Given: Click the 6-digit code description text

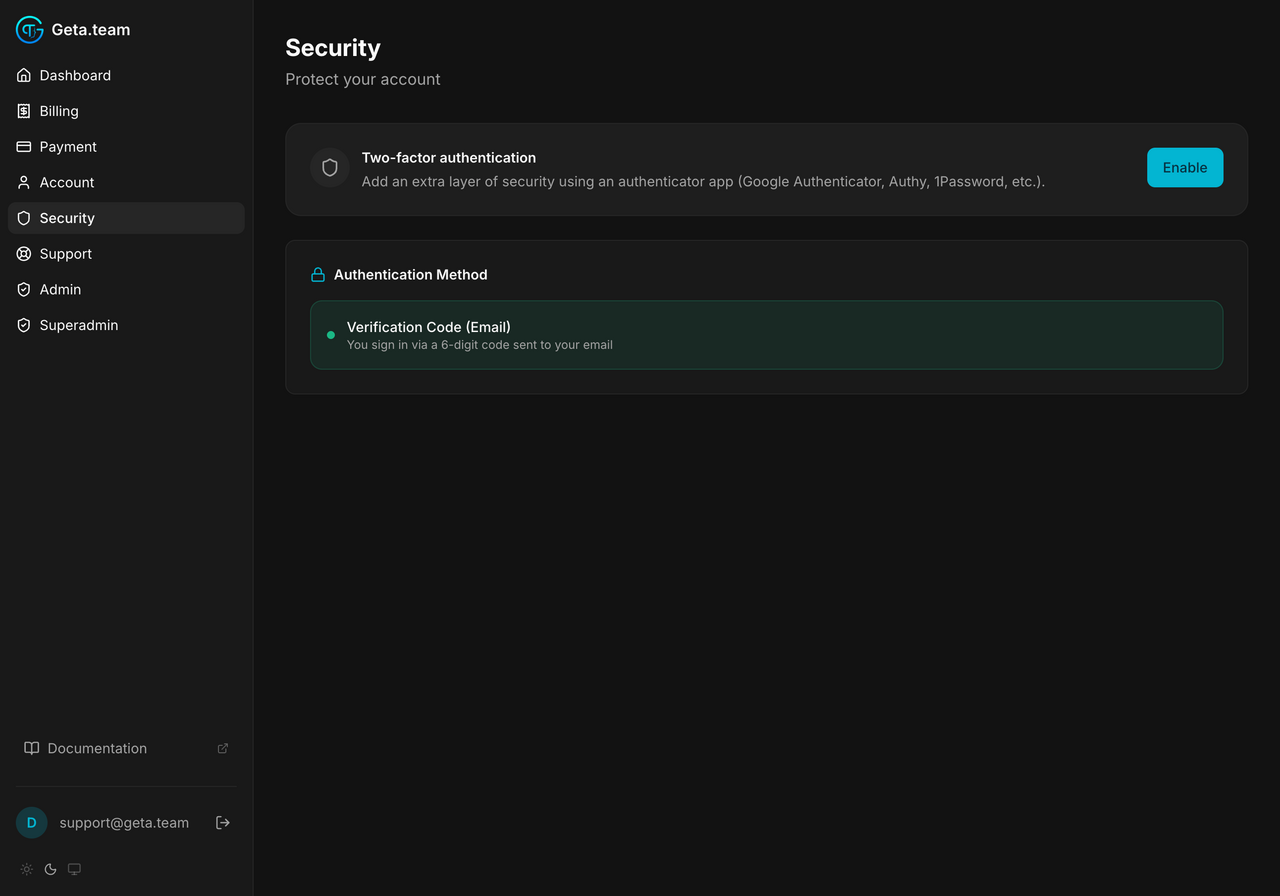Looking at the screenshot, I should [480, 345].
